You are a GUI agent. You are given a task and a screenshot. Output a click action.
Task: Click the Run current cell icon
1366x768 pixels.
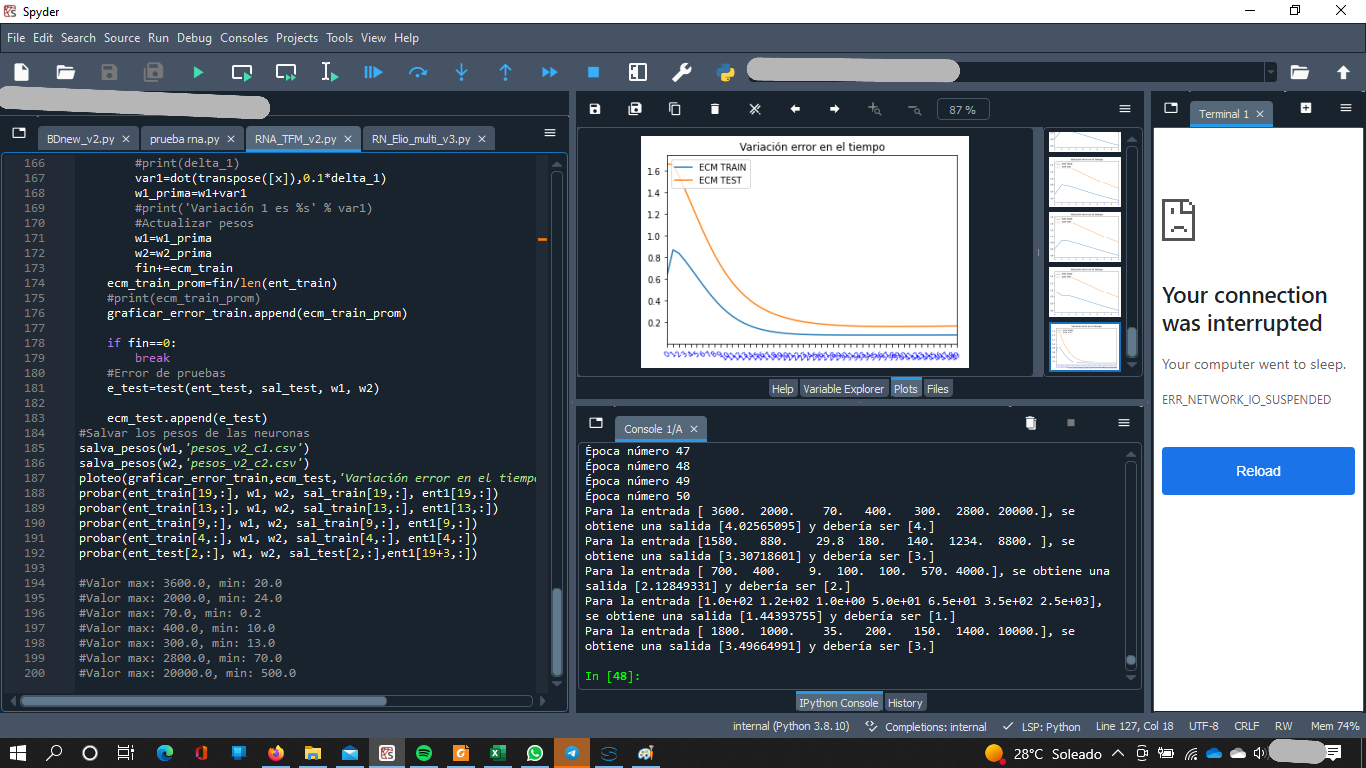tap(242, 72)
